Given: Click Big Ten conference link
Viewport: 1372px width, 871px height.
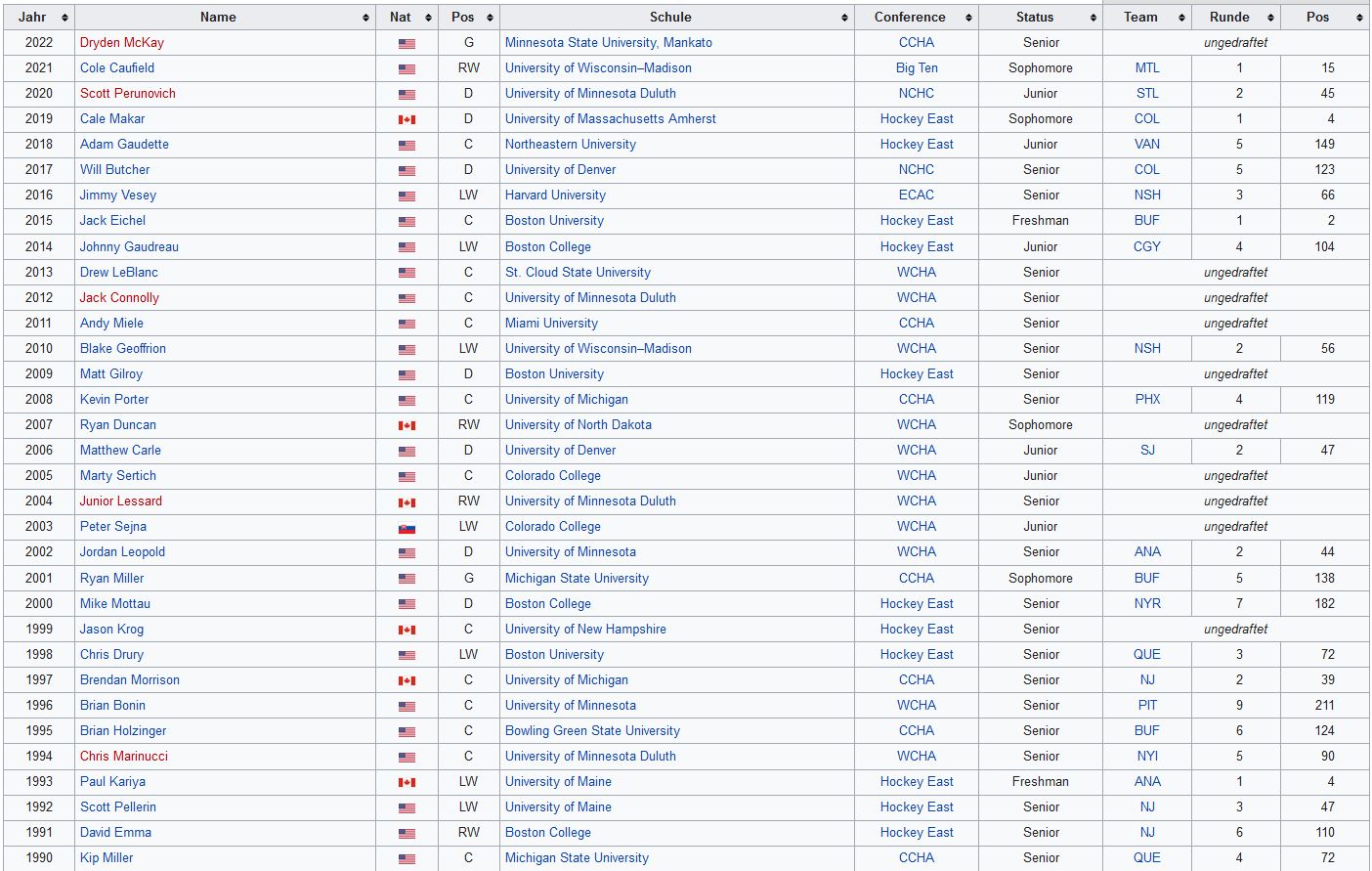Looking at the screenshot, I should tap(916, 68).
